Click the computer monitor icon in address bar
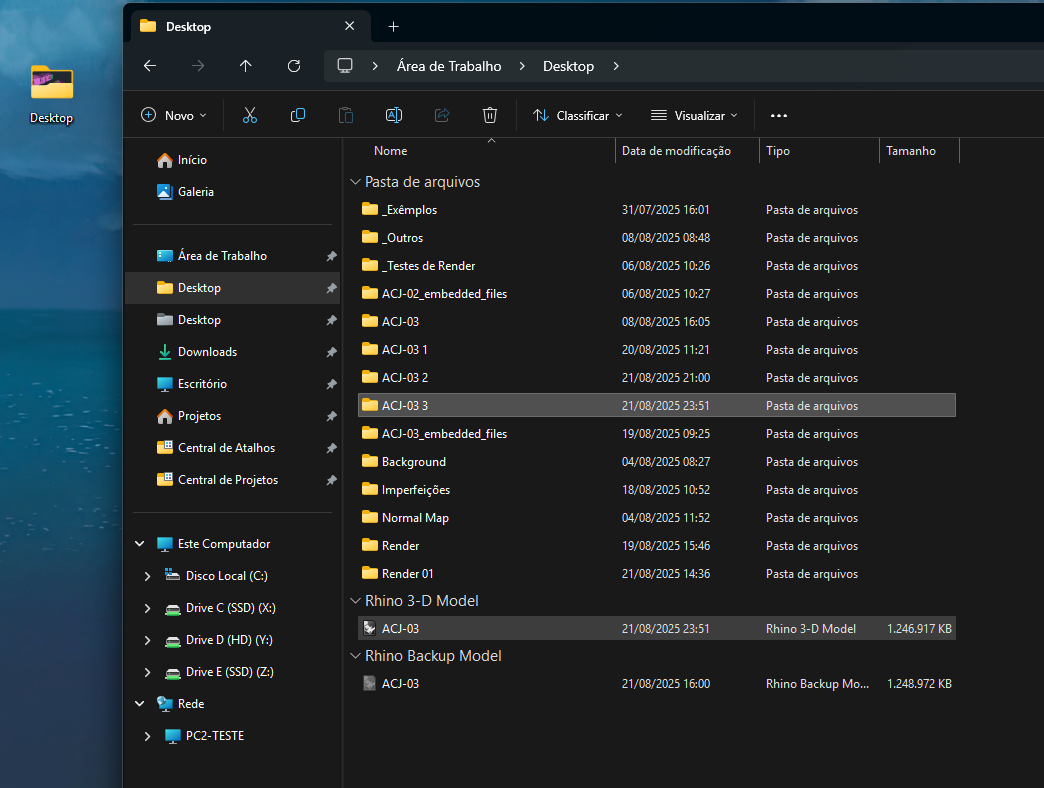This screenshot has height=788, width=1044. pyautogui.click(x=345, y=66)
